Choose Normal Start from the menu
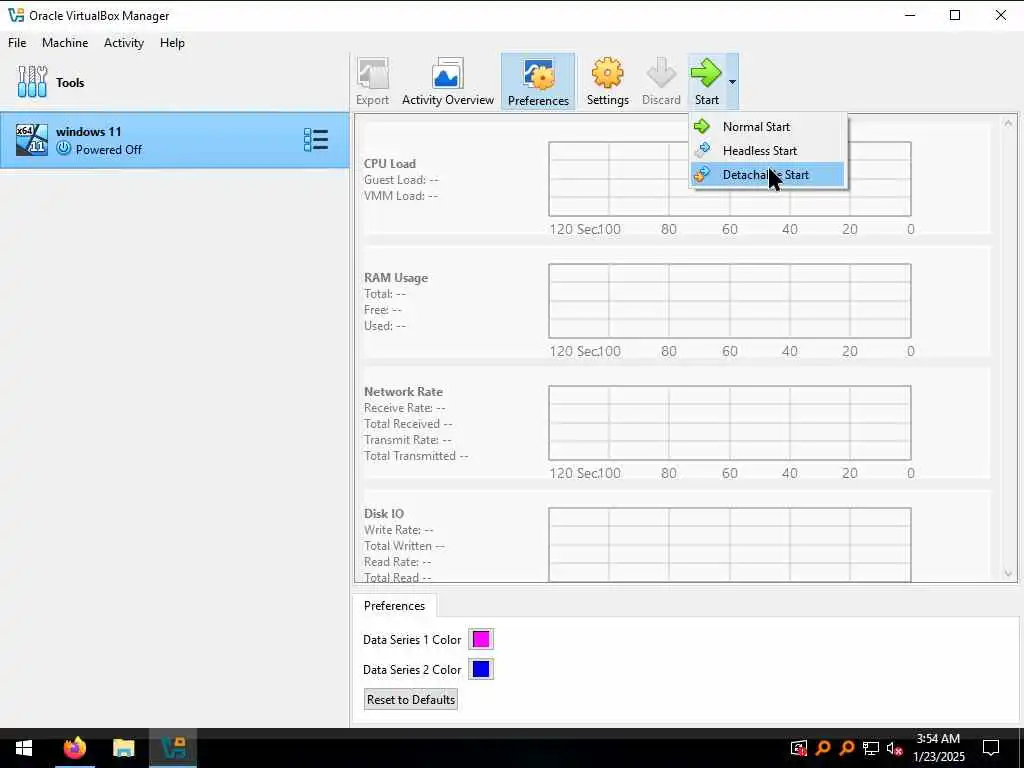This screenshot has height=768, width=1024. [x=768, y=127]
